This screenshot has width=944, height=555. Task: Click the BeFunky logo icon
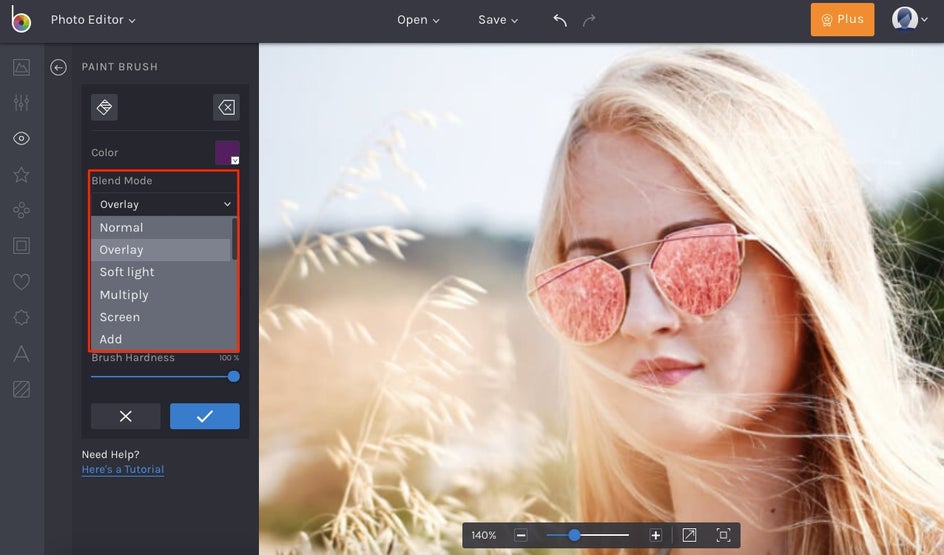(x=21, y=20)
